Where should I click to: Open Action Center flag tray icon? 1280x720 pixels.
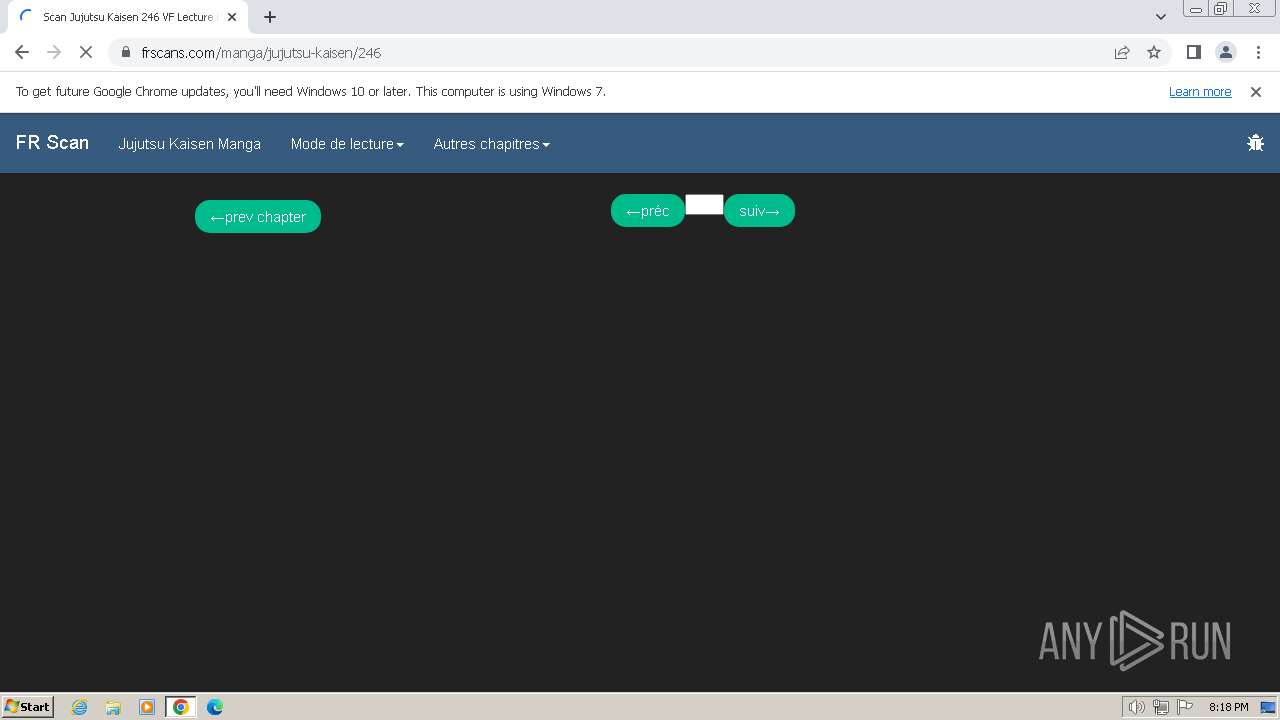(x=1185, y=707)
